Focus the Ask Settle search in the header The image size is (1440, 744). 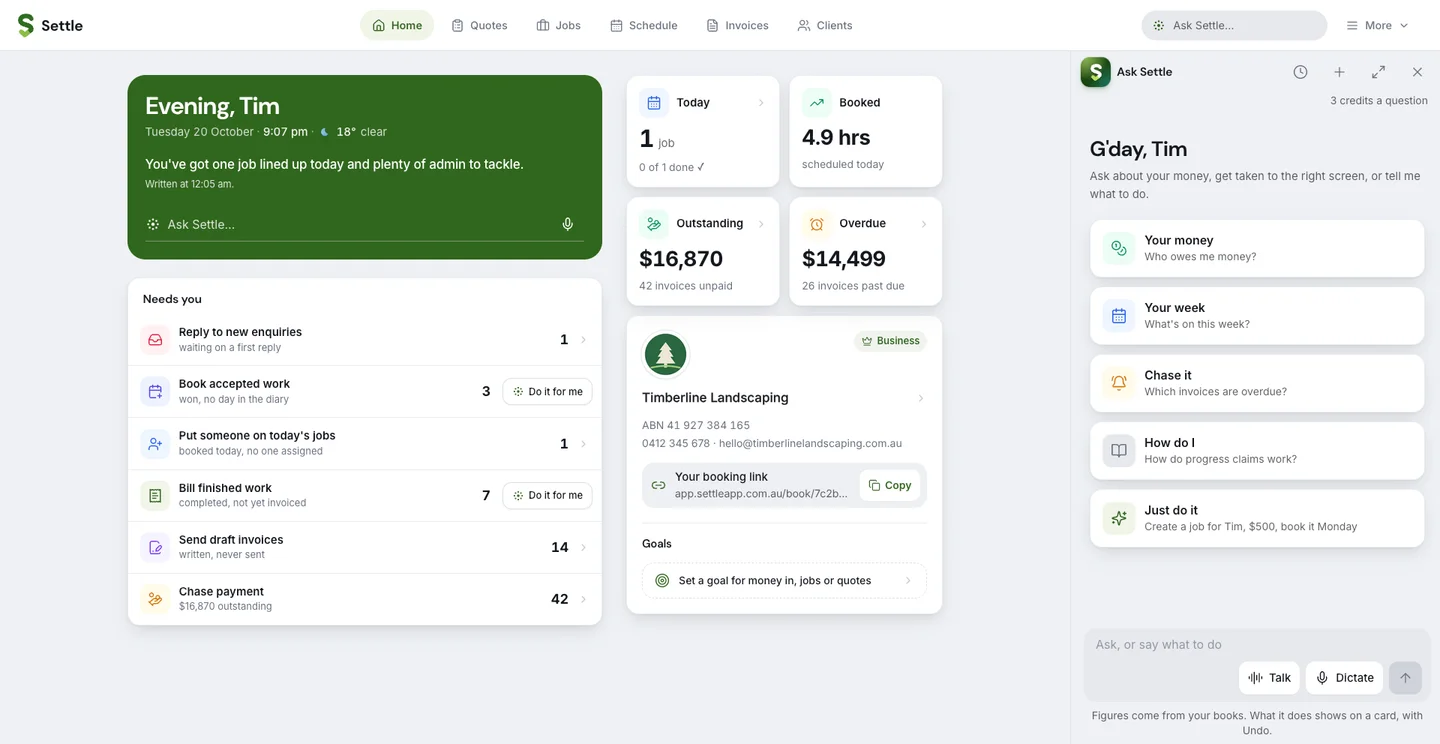pyautogui.click(x=1234, y=25)
